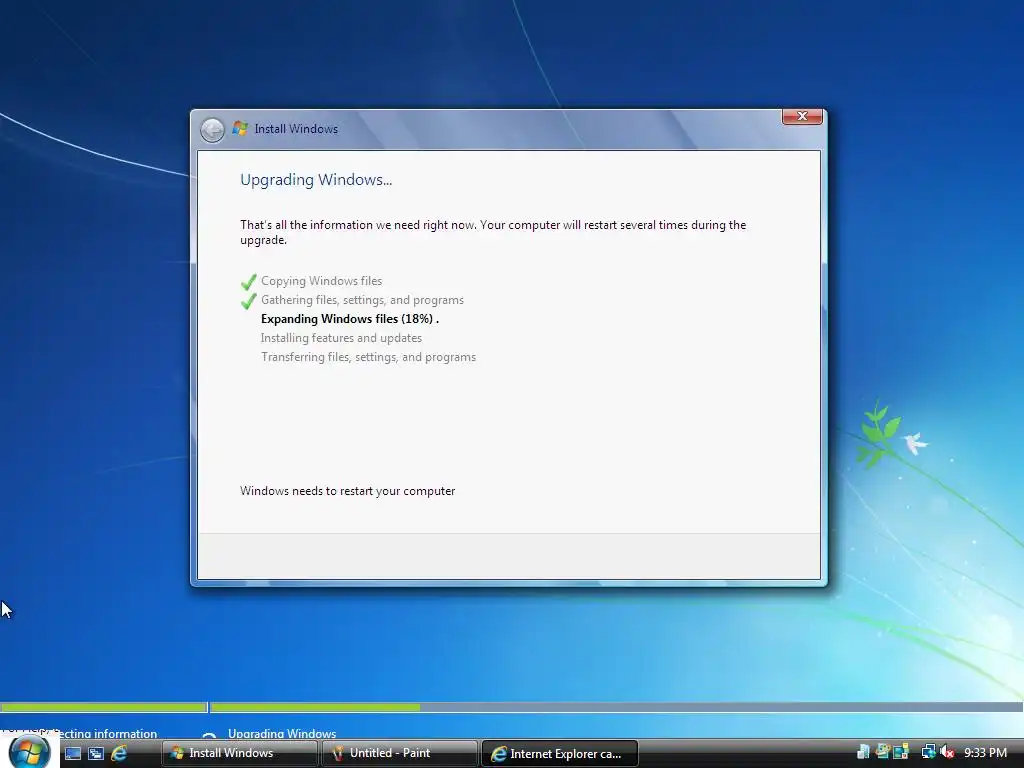The height and width of the screenshot is (768, 1024).
Task: Click Switch Between Windows quick launch icon
Action: tap(96, 754)
